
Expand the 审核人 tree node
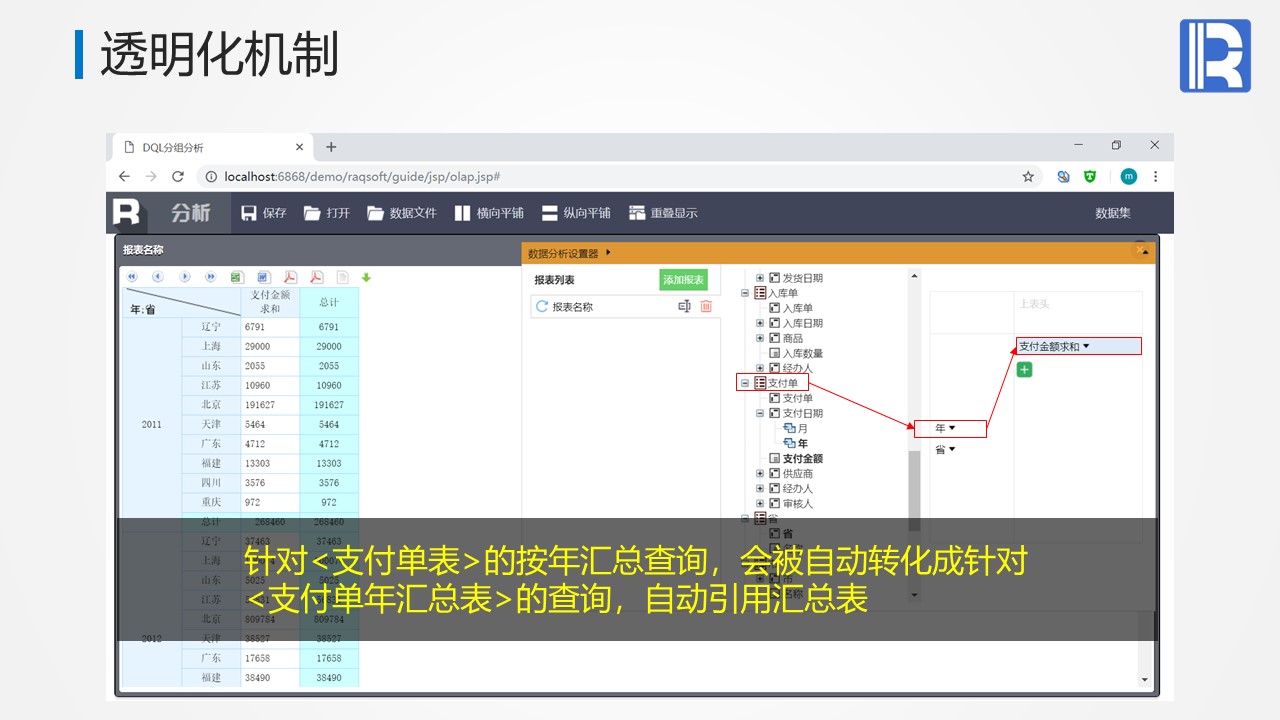(x=760, y=503)
